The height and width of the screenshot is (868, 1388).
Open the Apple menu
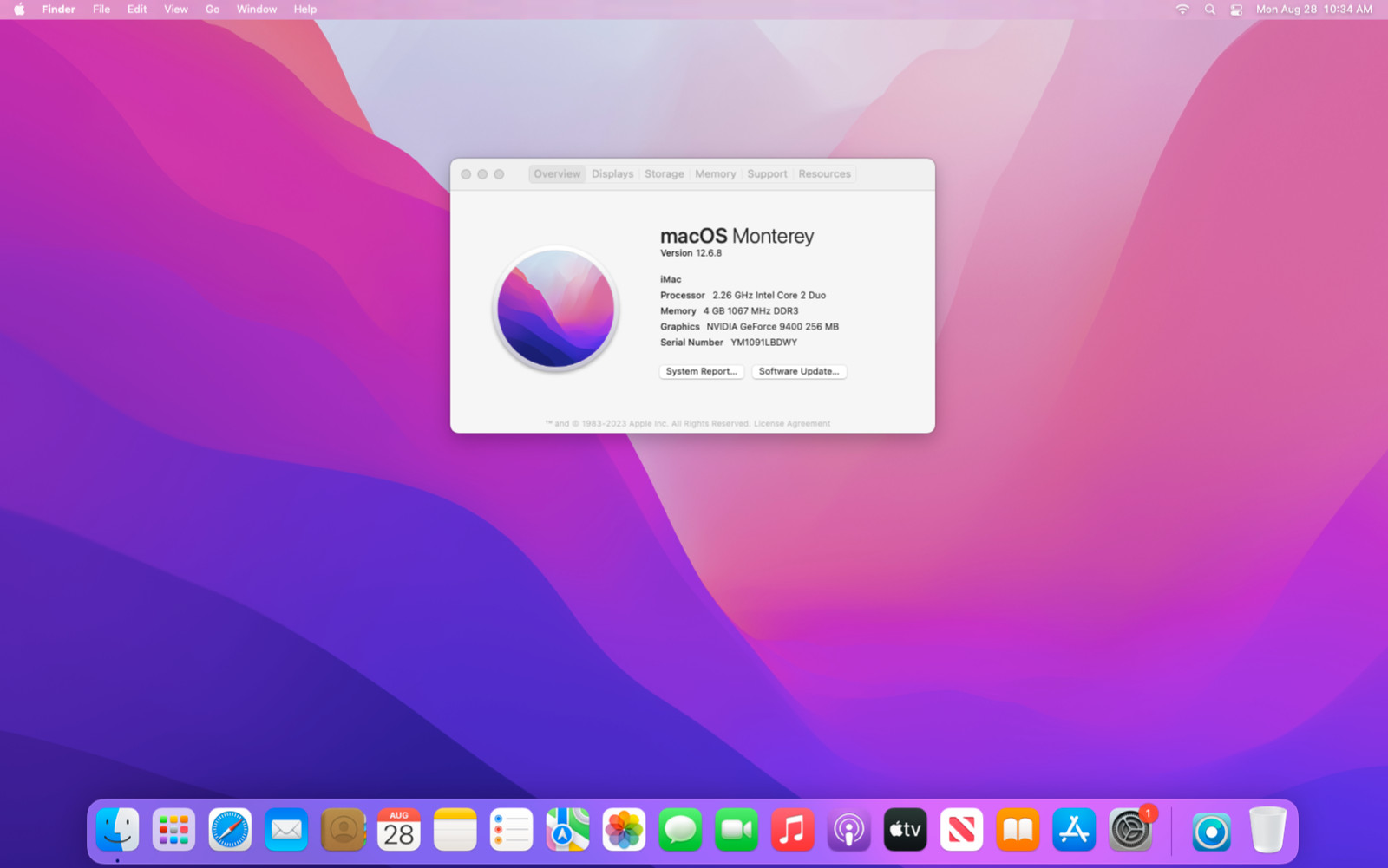point(19,10)
